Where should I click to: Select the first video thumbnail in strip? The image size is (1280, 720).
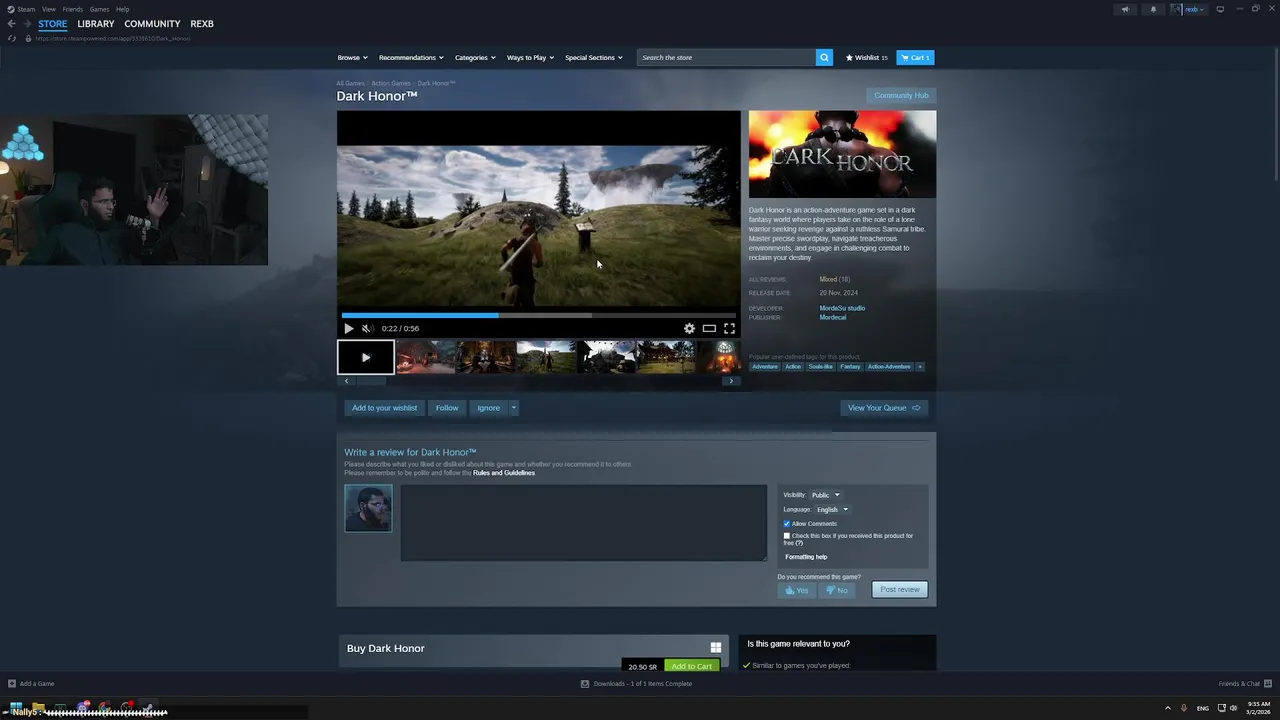click(x=365, y=357)
